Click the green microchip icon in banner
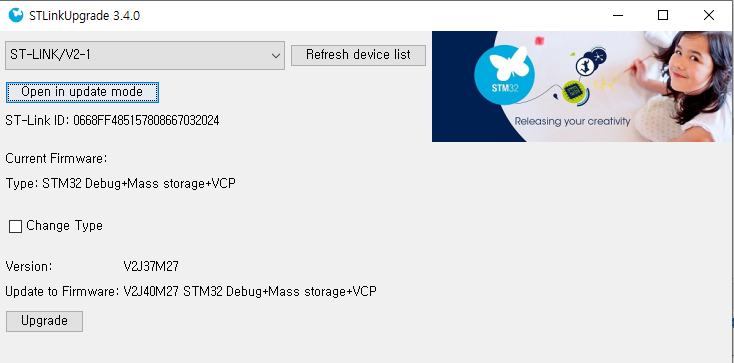734x363 pixels. tap(572, 91)
